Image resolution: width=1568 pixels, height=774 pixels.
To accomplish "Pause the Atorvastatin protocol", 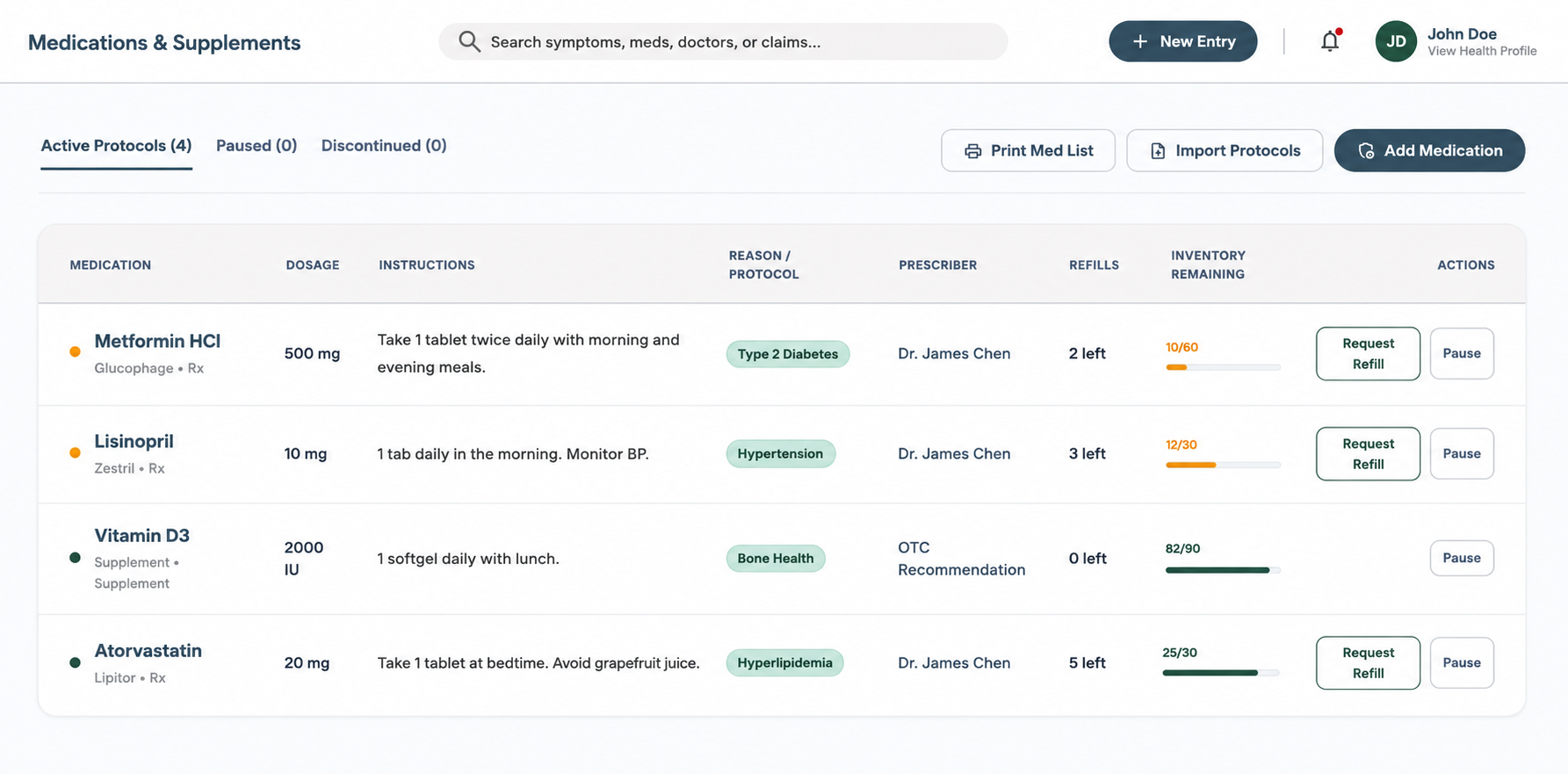I will pos(1462,662).
